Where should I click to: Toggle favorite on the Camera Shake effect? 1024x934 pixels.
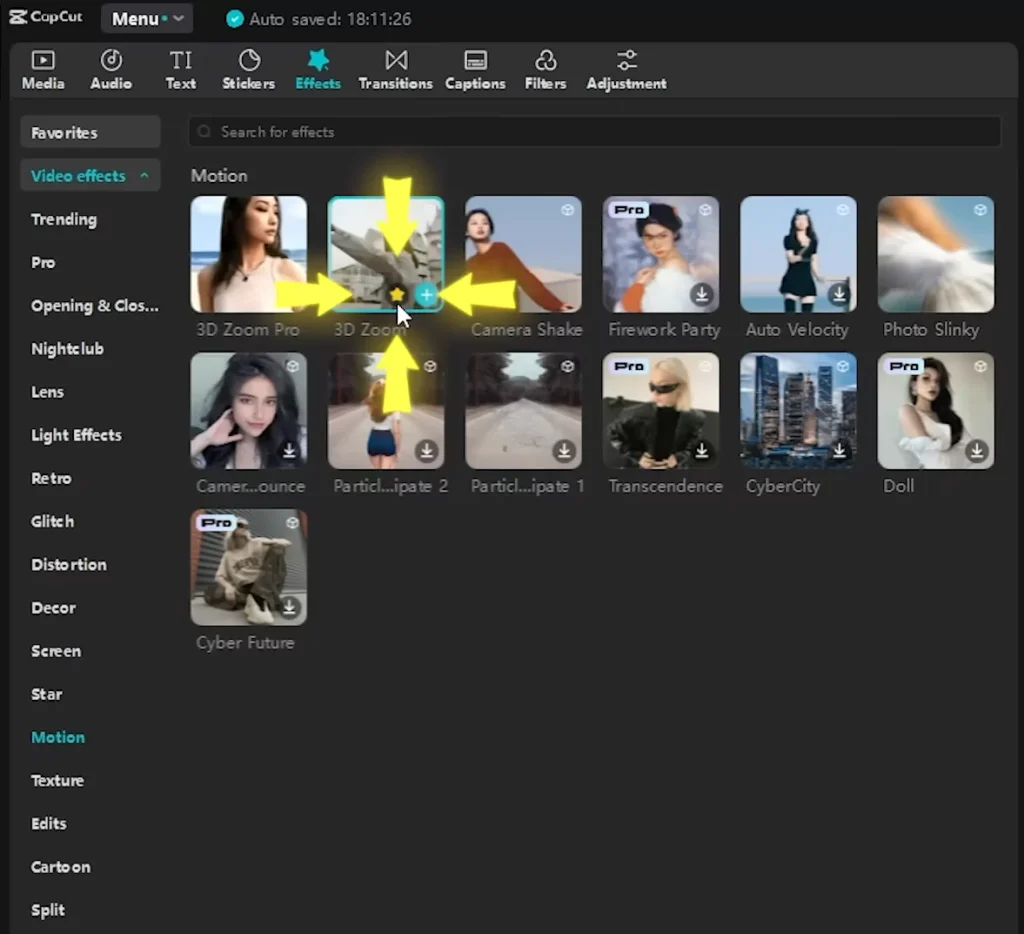pos(568,210)
